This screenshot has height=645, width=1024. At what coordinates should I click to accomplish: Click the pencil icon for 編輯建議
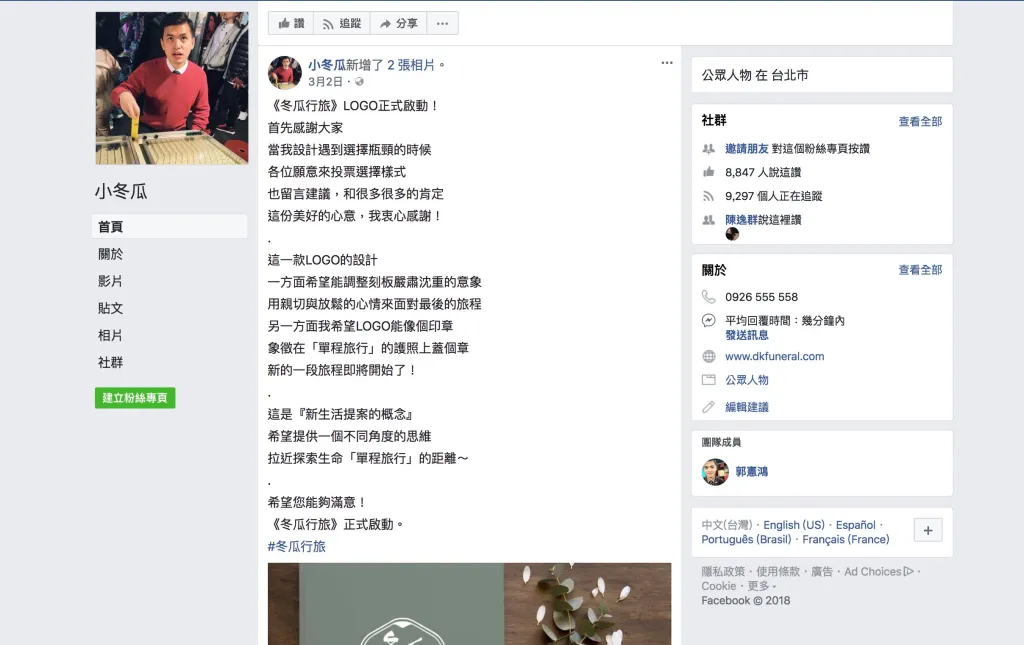pyautogui.click(x=709, y=407)
